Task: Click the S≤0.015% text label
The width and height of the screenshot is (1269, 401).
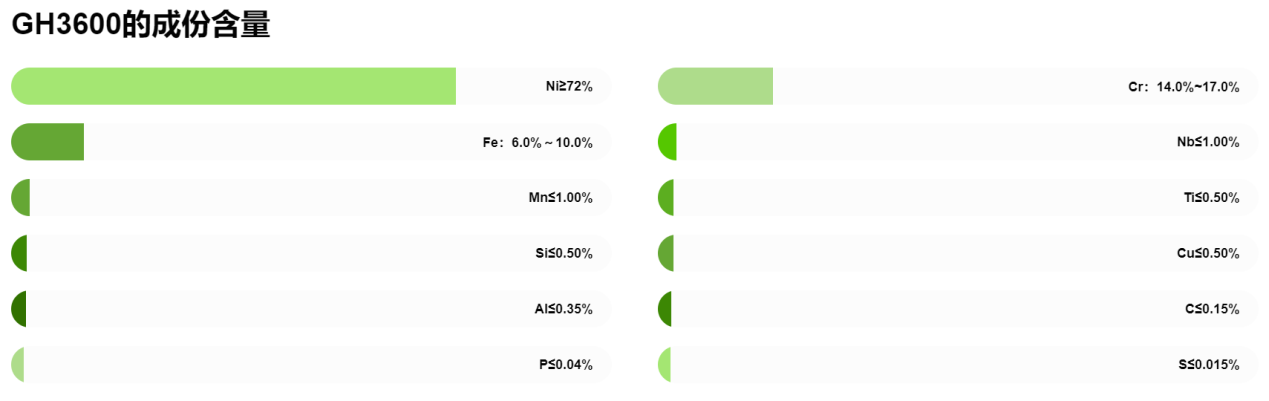Action: pyautogui.click(x=1209, y=365)
